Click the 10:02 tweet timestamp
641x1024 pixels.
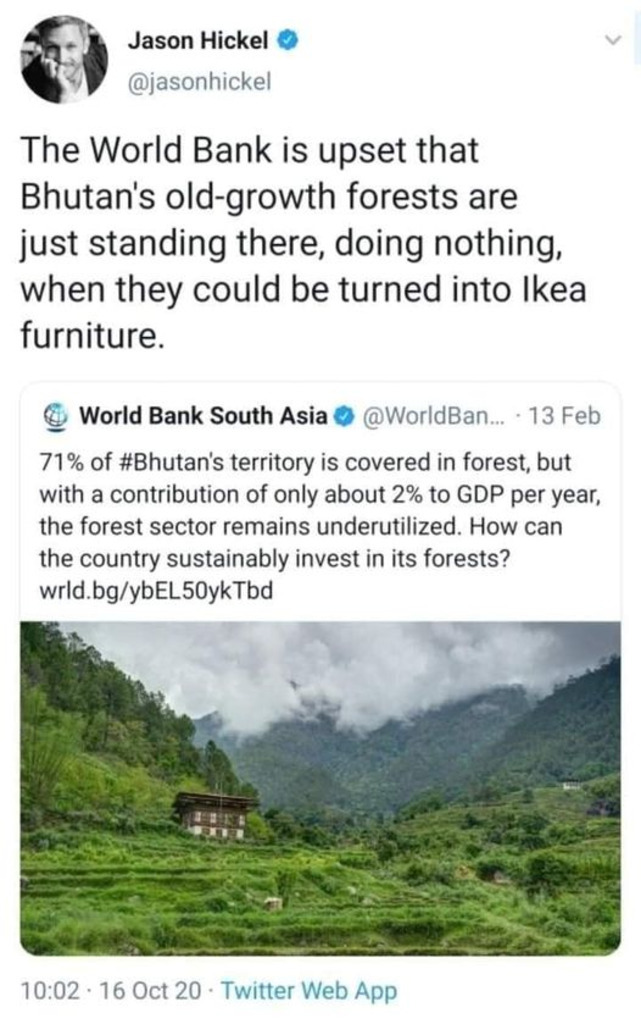click(x=46, y=991)
